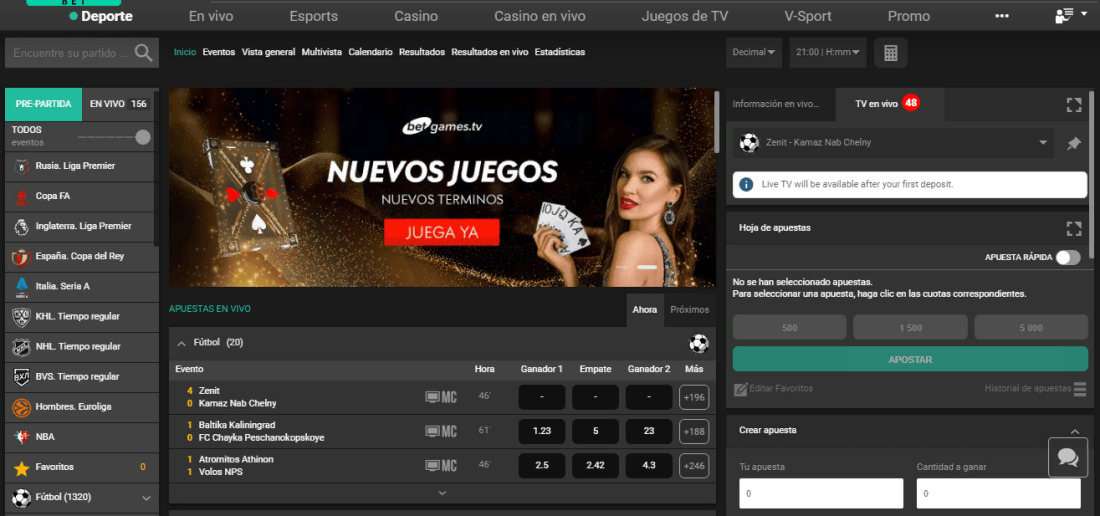Select the Ahora tab
This screenshot has height=516, width=1100.
pos(645,309)
